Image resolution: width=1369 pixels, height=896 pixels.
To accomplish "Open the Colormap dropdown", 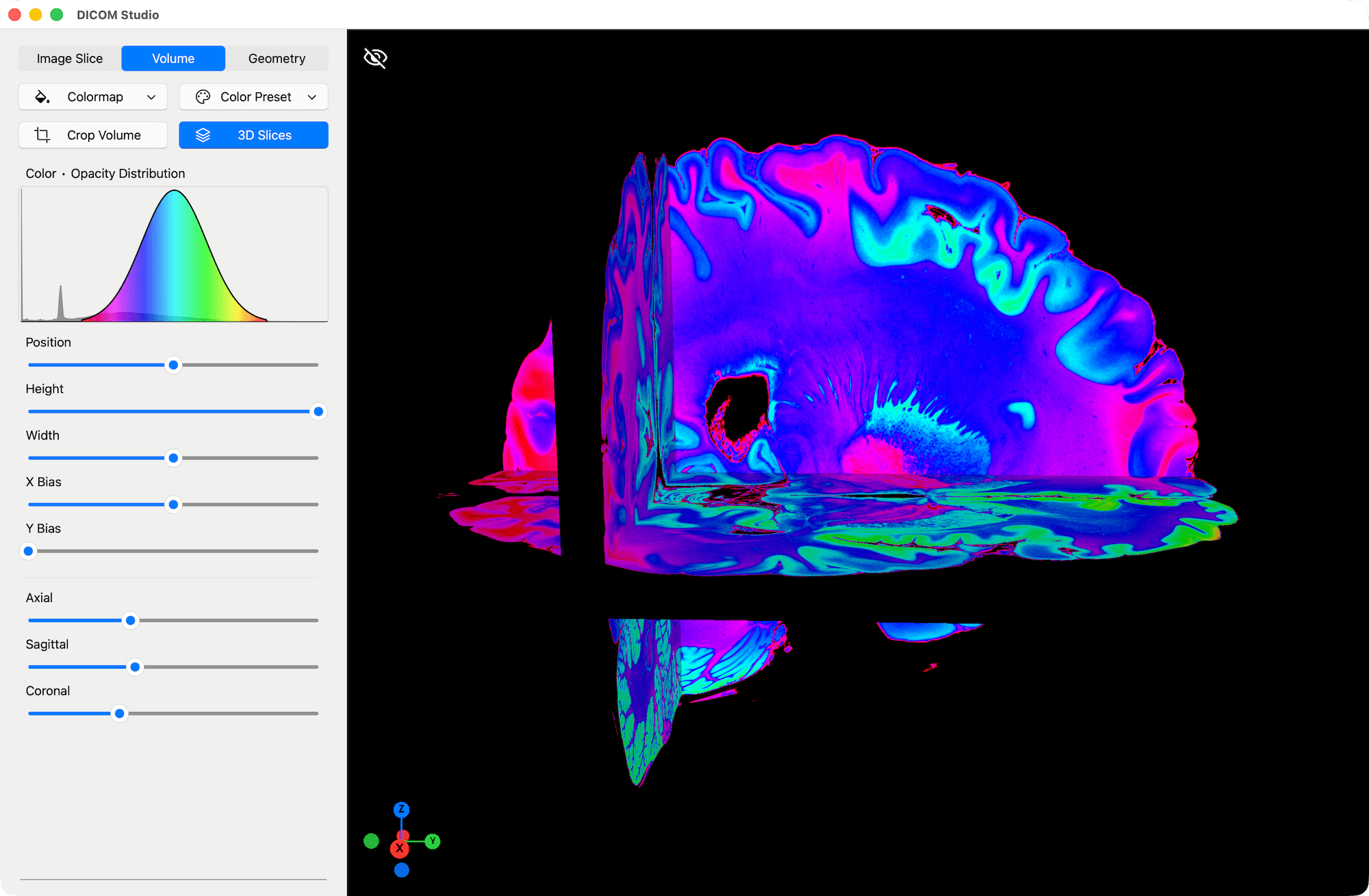I will click(x=94, y=97).
